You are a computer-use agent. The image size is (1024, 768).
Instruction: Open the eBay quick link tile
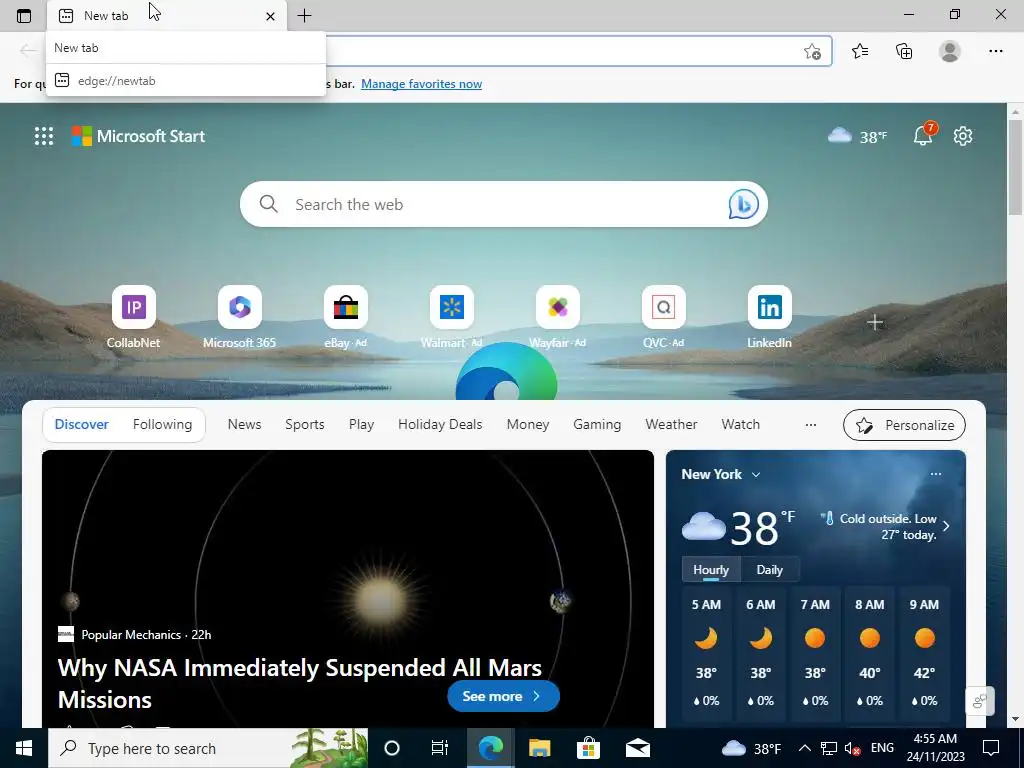(345, 317)
